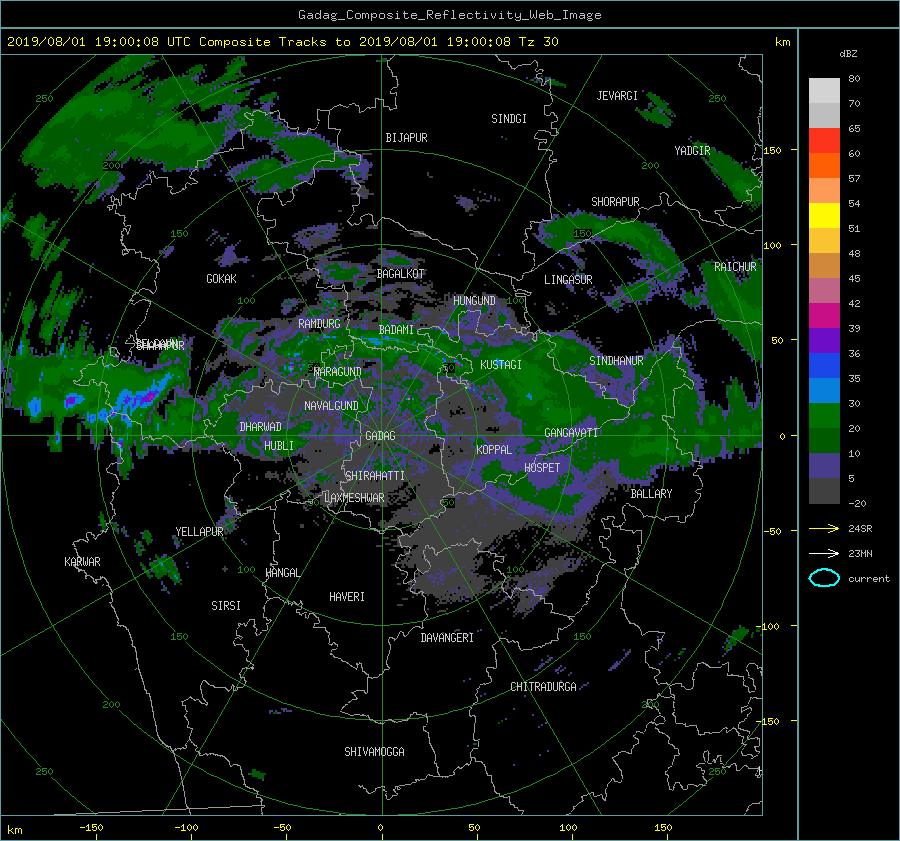Click the HUNGUND city label
Screen dimensions: 900x841
[x=474, y=301]
